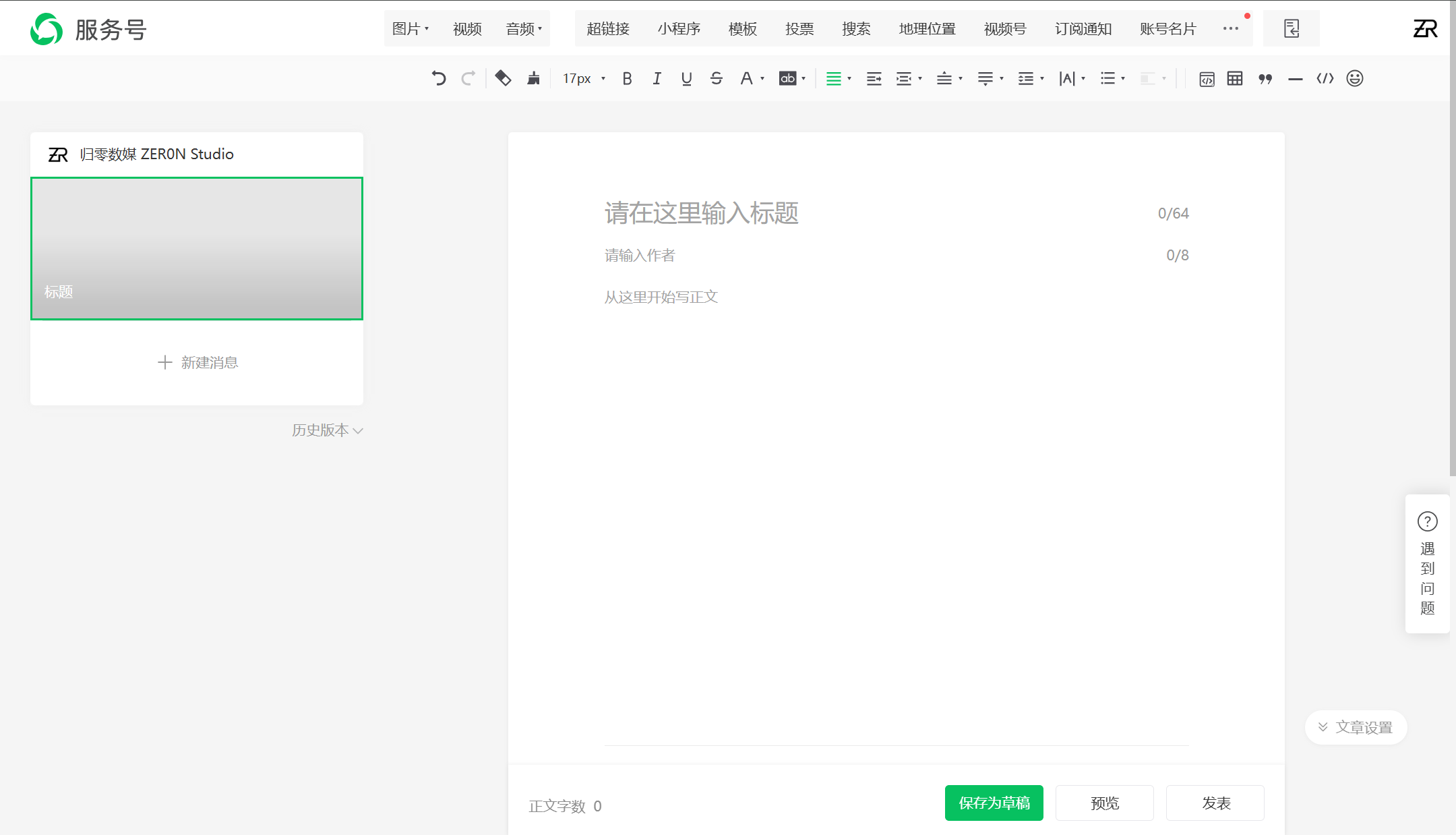Activate the format painter brush icon
Image resolution: width=1456 pixels, height=835 pixels.
pos(533,78)
